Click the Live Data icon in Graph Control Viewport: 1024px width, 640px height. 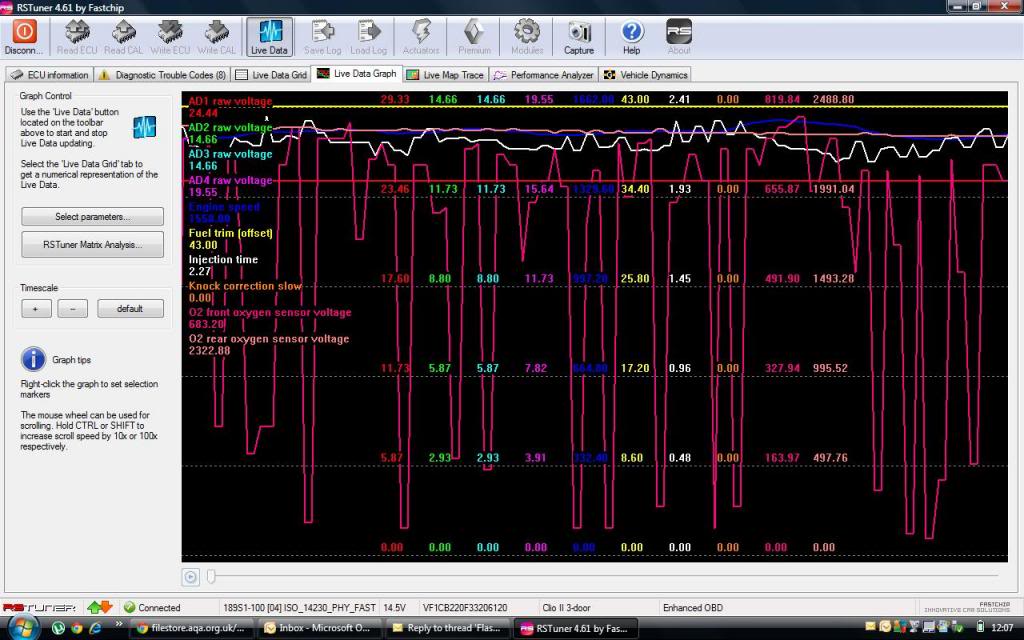point(144,127)
